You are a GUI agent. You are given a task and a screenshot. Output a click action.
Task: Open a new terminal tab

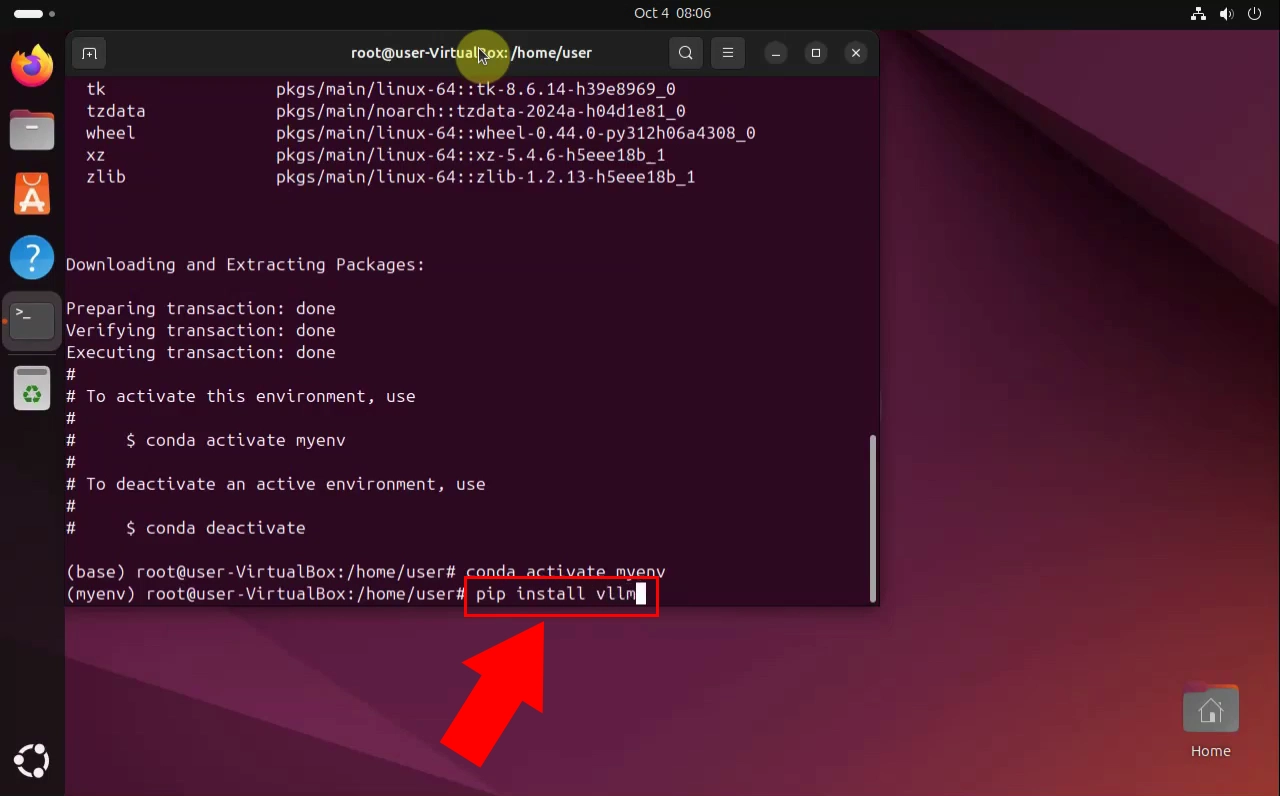click(89, 53)
